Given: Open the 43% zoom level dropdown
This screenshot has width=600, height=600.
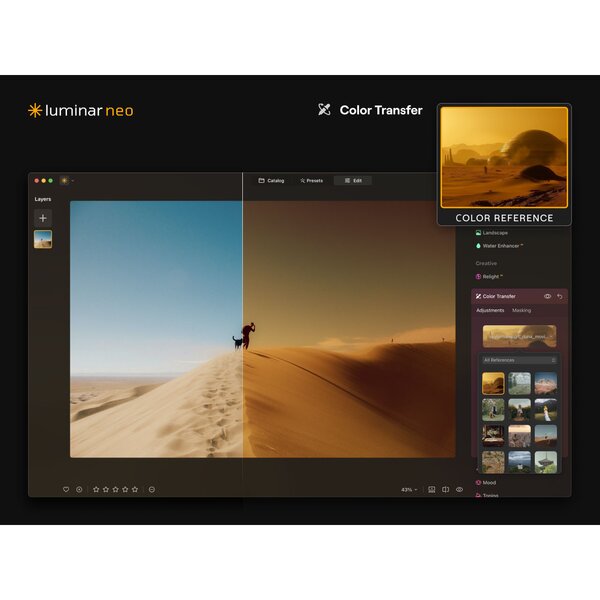Looking at the screenshot, I should pos(409,490).
